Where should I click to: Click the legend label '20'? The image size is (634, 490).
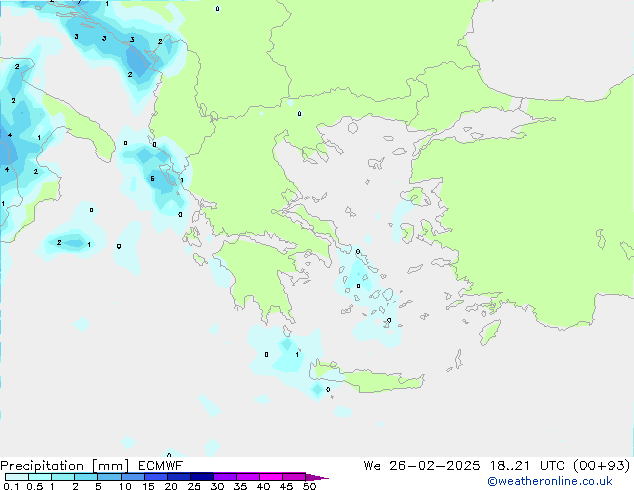point(171,486)
